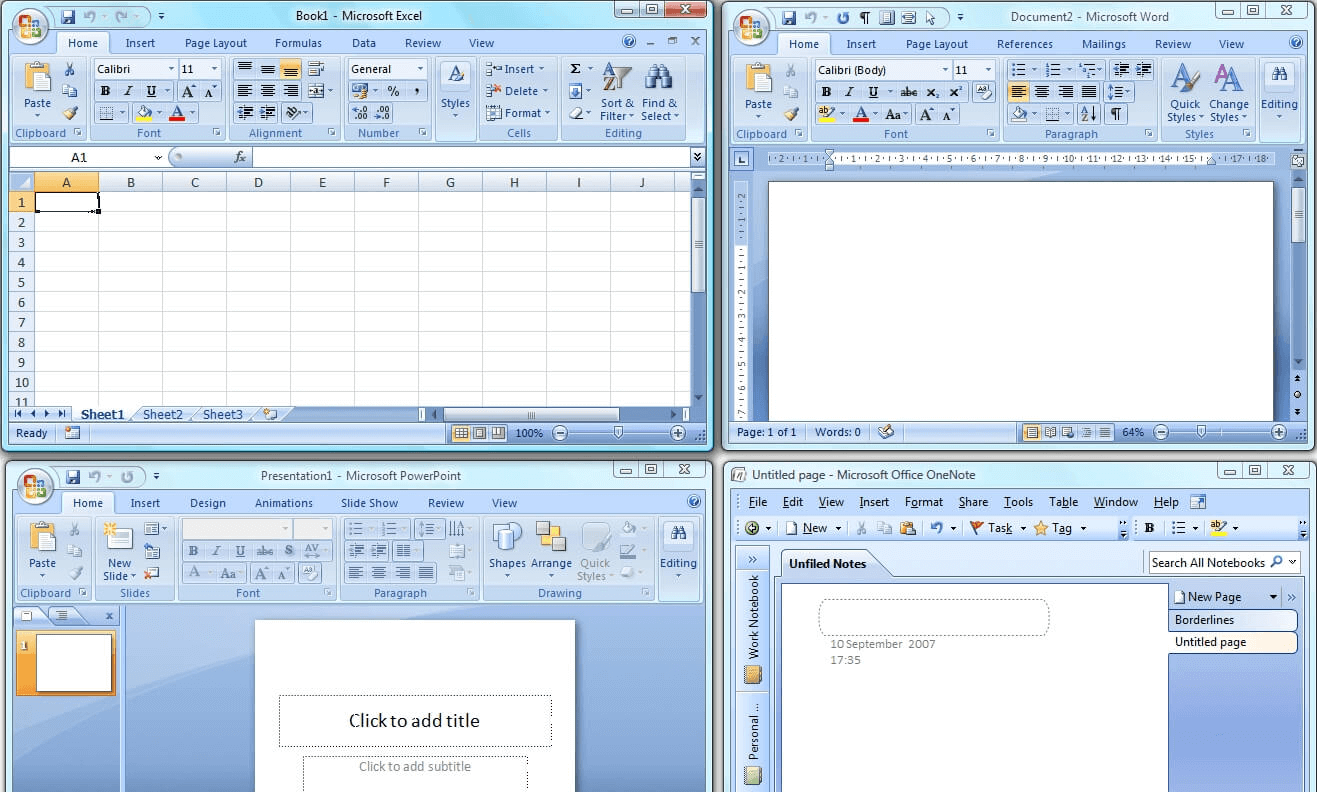Open Calibri (Body) font dropdown in Word
Screen dimensions: 1317x792
(945, 69)
